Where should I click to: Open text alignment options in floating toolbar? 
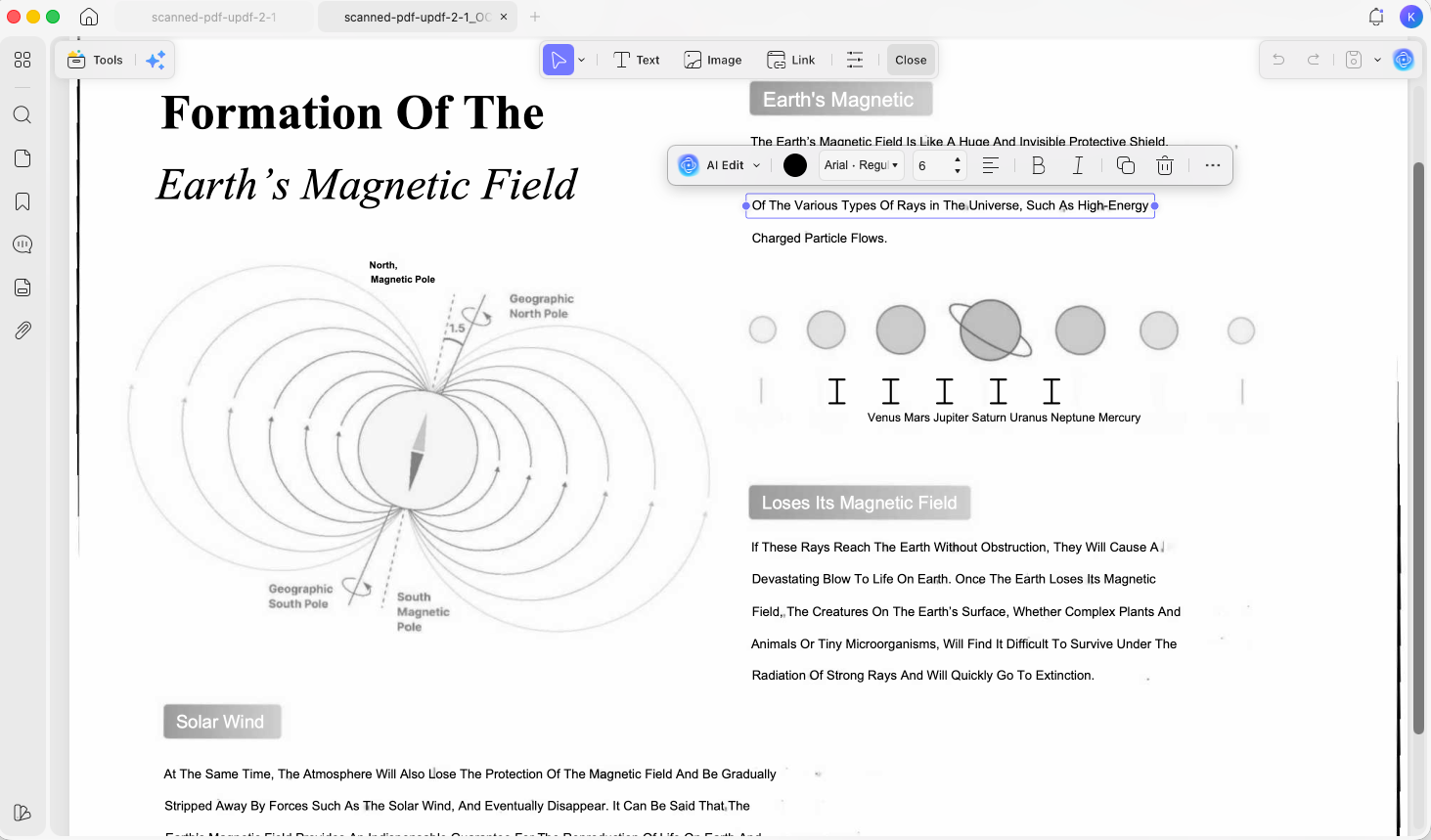991,165
